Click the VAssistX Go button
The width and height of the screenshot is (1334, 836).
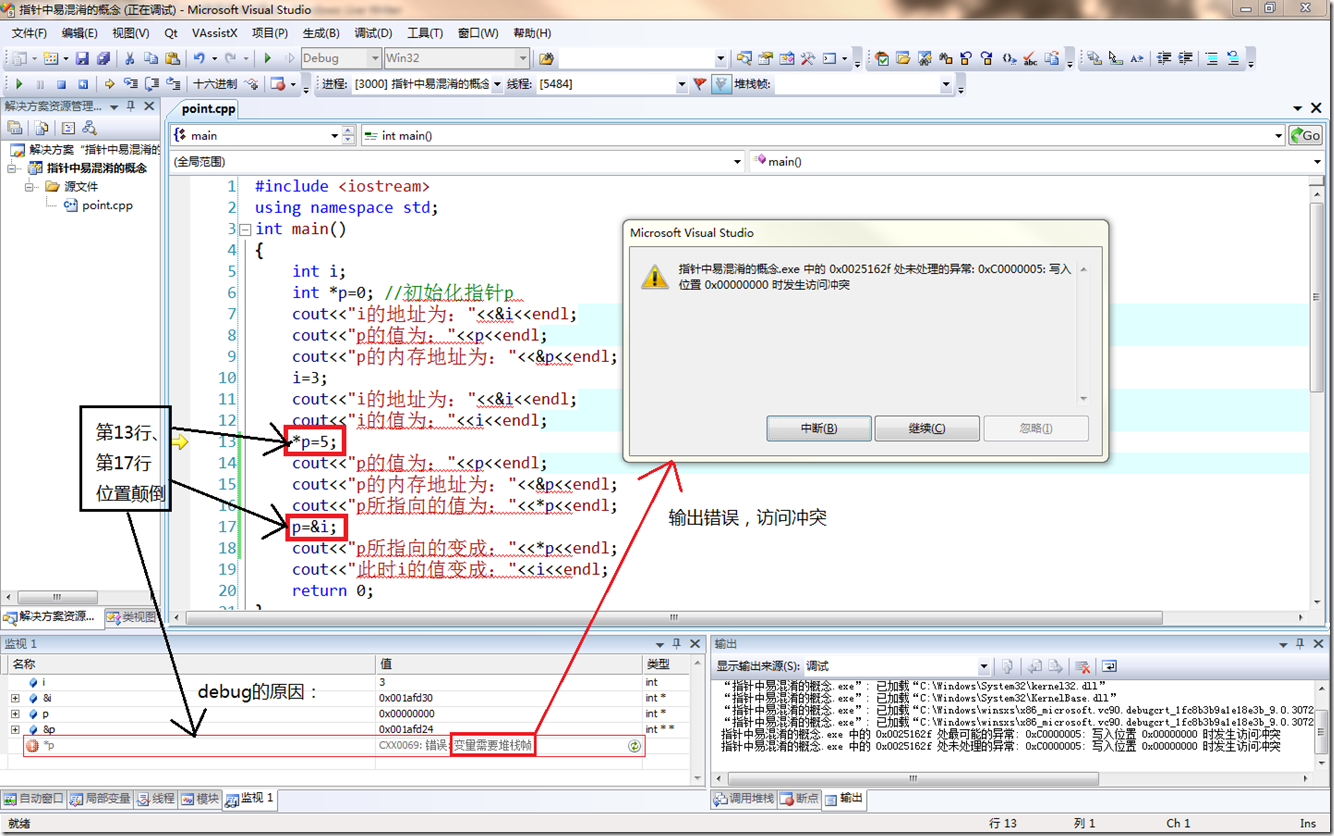1305,135
